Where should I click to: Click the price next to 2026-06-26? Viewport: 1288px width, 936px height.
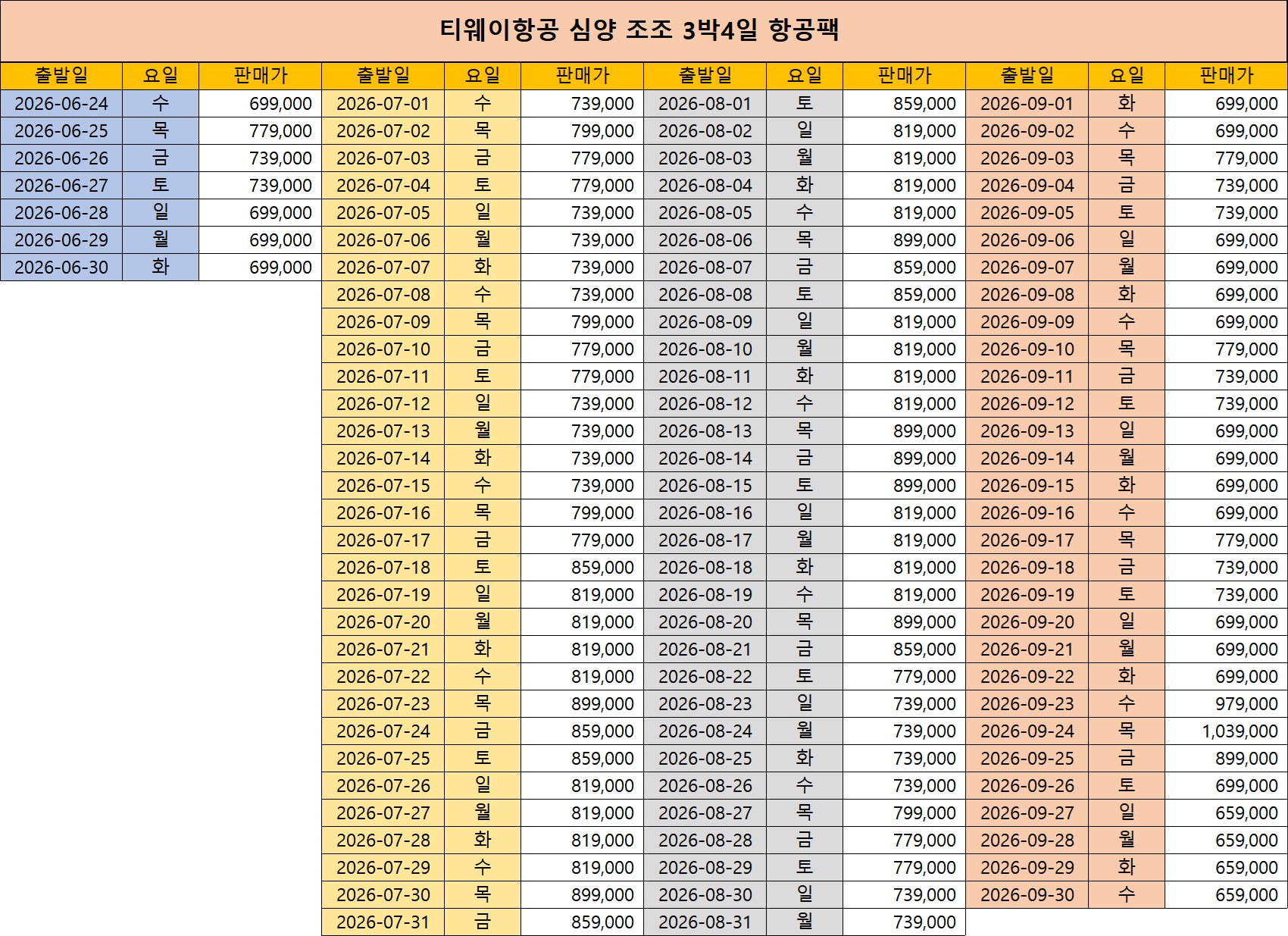tap(260, 158)
